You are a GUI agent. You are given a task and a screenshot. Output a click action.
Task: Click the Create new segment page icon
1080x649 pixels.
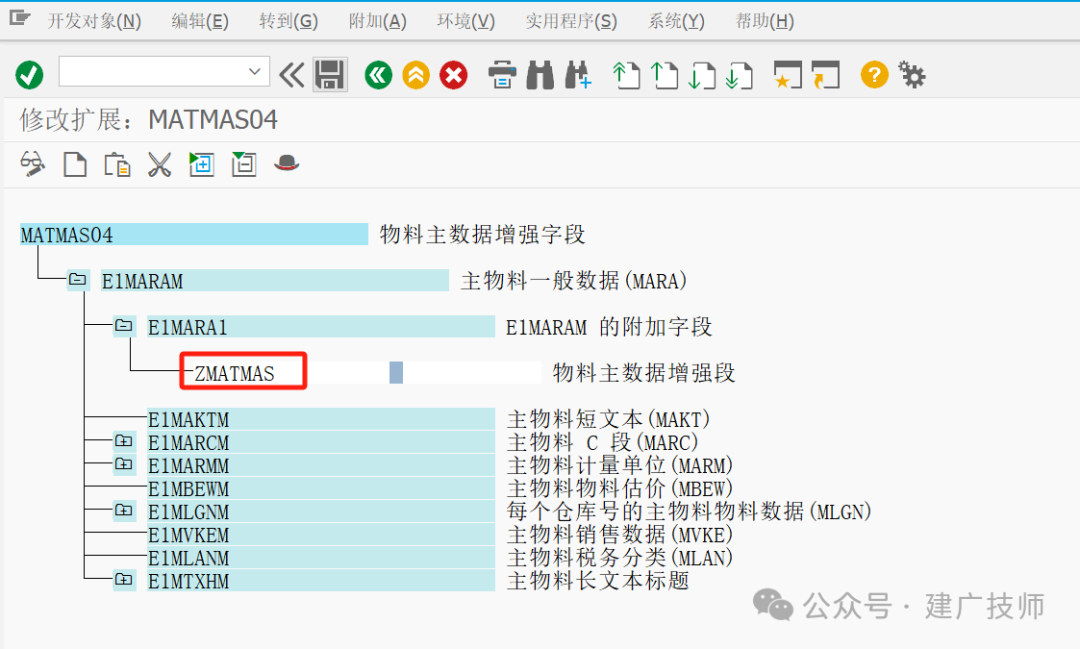75,164
